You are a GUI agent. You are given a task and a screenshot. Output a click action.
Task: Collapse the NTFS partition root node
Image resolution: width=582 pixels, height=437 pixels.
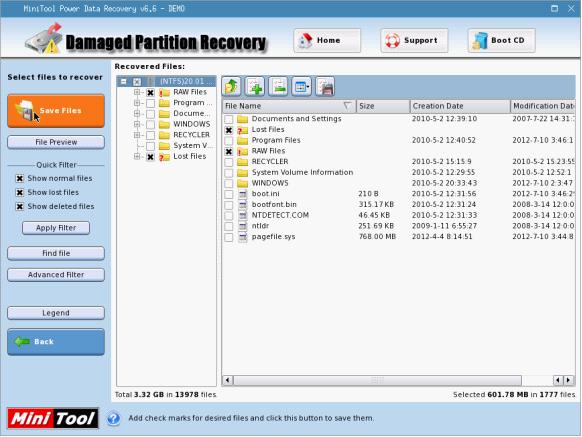coord(124,81)
